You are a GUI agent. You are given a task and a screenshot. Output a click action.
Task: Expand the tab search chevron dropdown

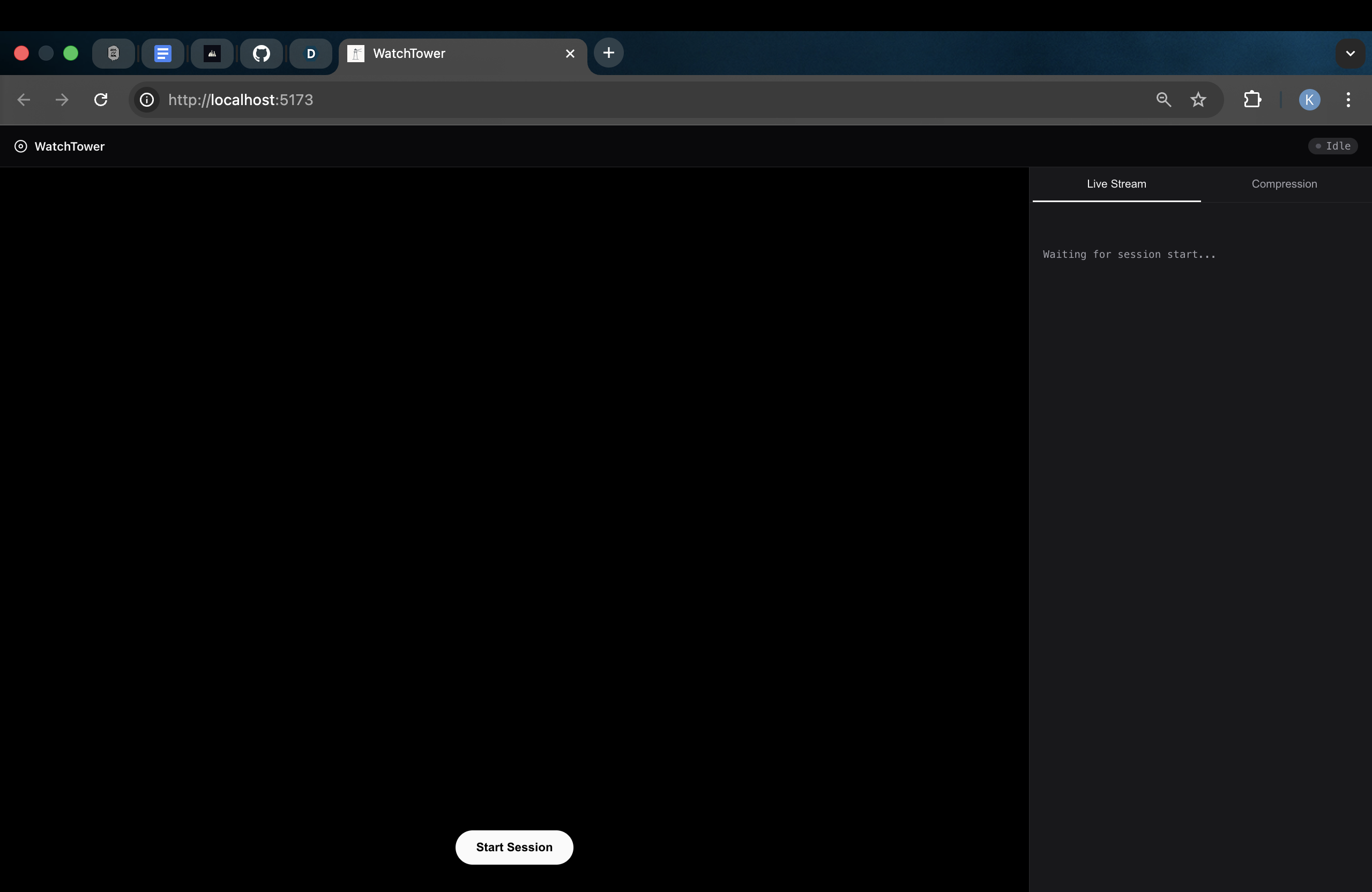point(1349,54)
